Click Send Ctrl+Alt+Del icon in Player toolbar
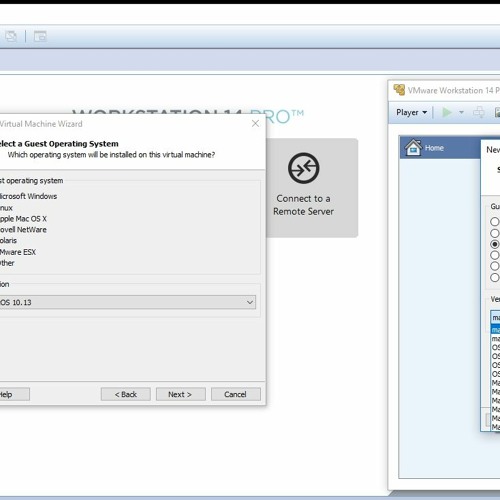 click(479, 112)
